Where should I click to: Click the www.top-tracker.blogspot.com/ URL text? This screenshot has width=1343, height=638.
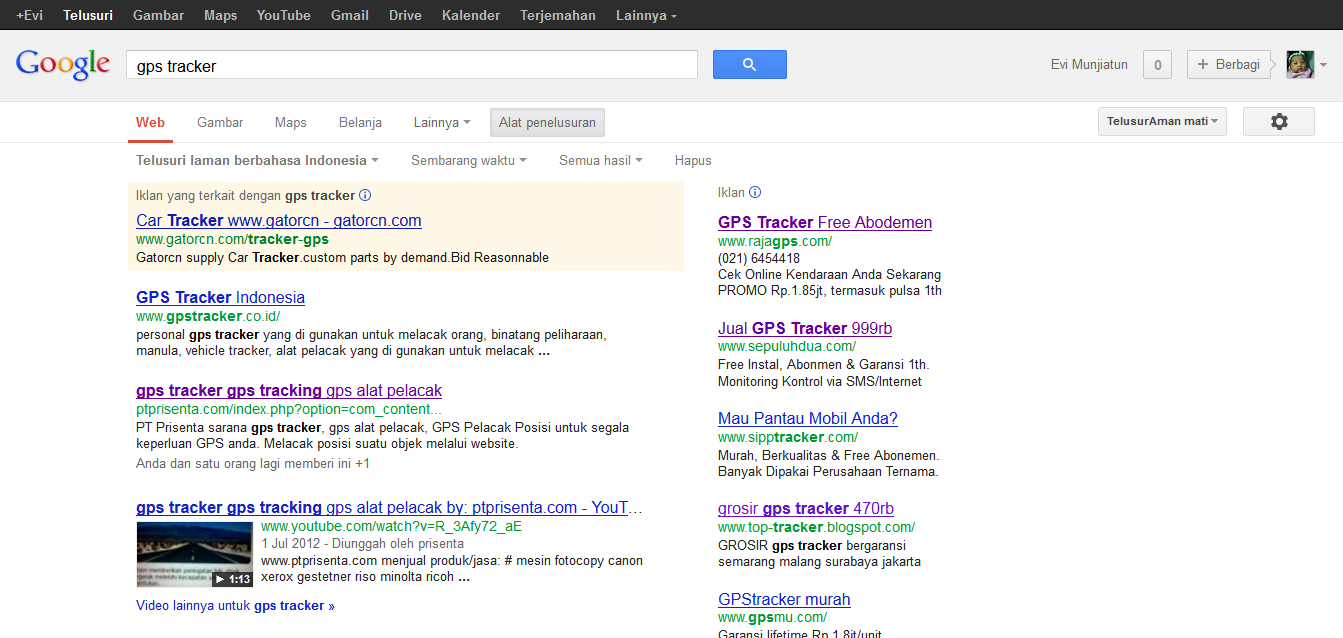pos(816,527)
